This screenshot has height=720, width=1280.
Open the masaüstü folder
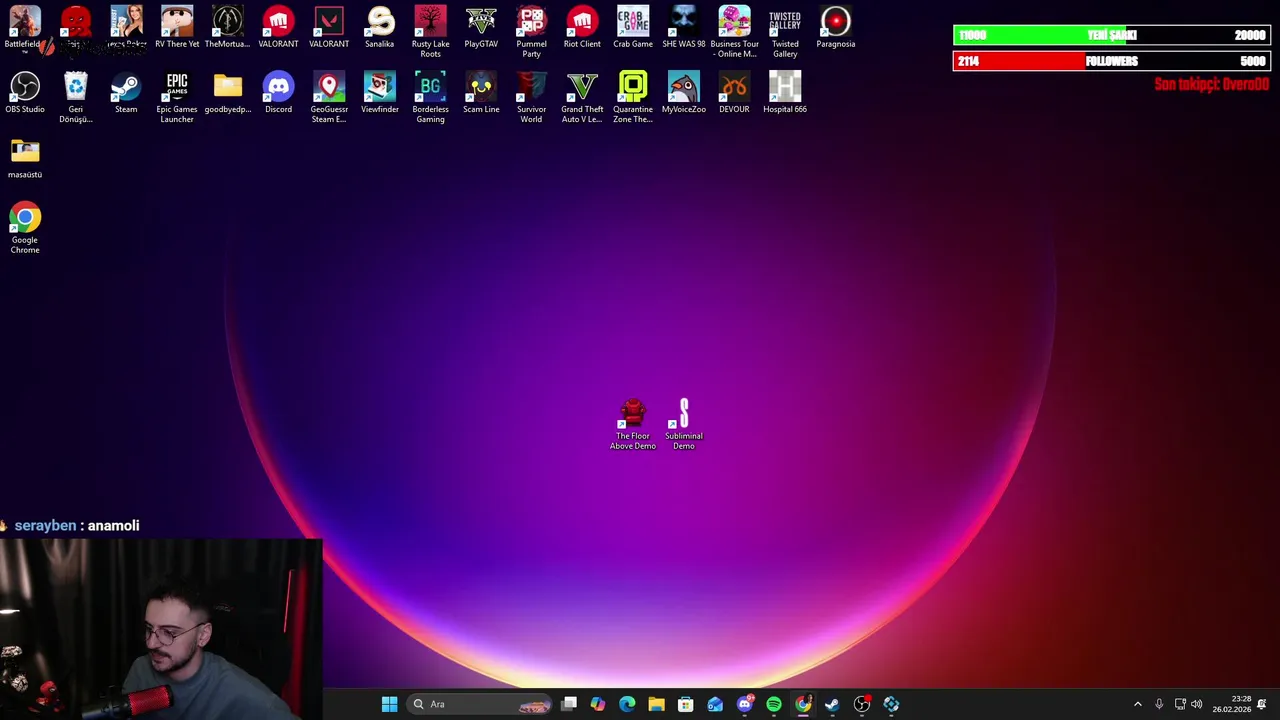pos(25,158)
